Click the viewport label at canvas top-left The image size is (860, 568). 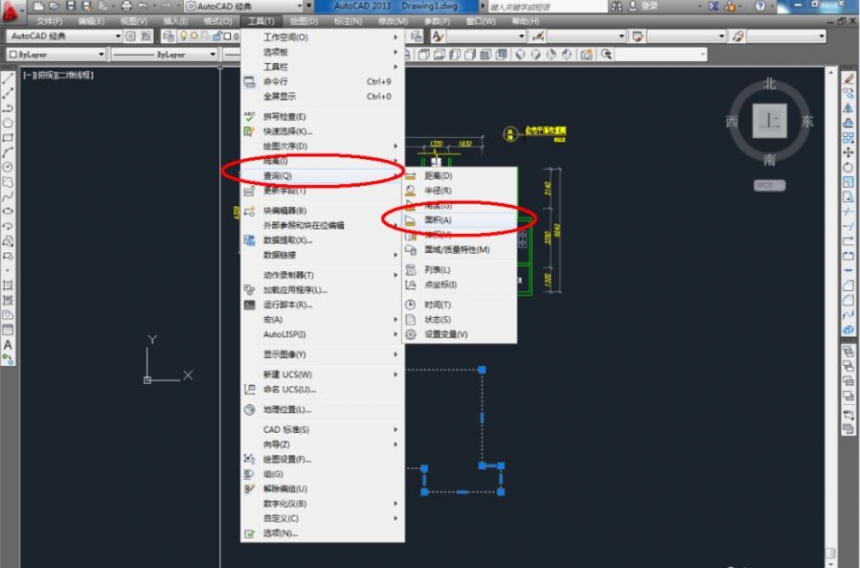point(58,75)
